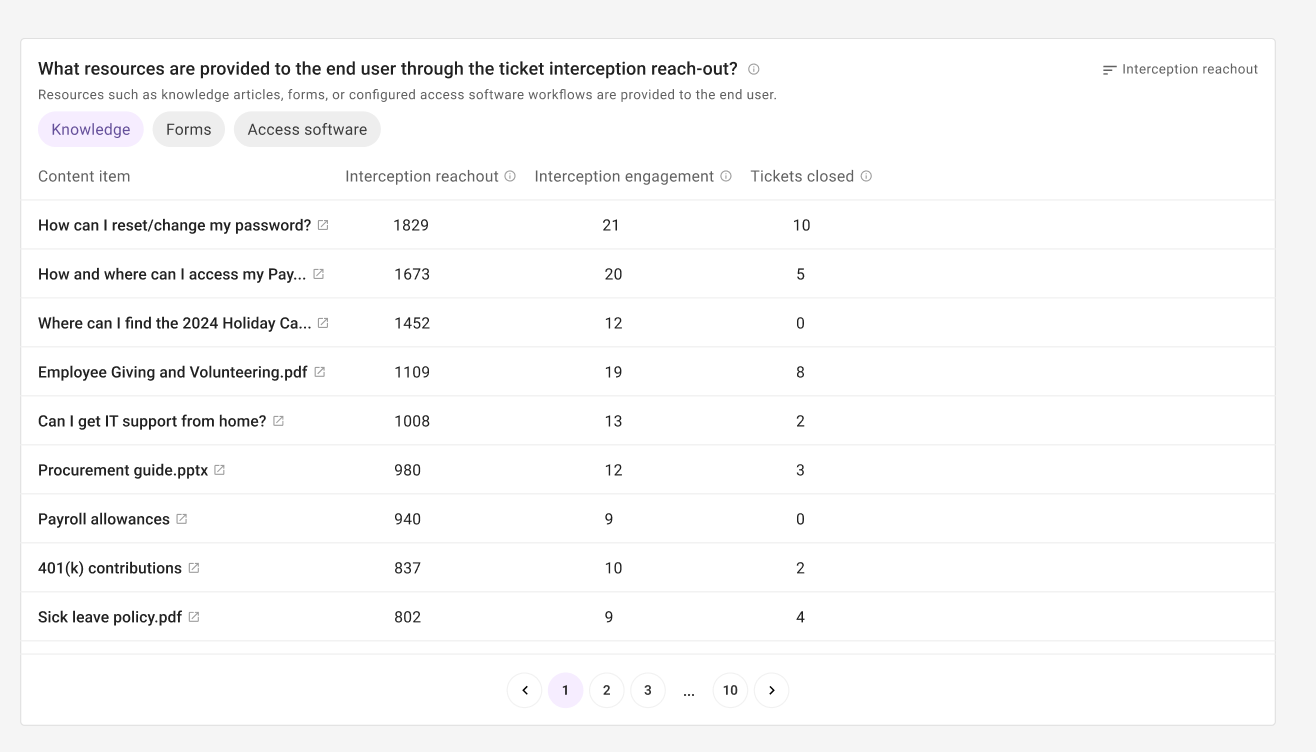Open external link icon beside Procurement guide.pptx

219,470
